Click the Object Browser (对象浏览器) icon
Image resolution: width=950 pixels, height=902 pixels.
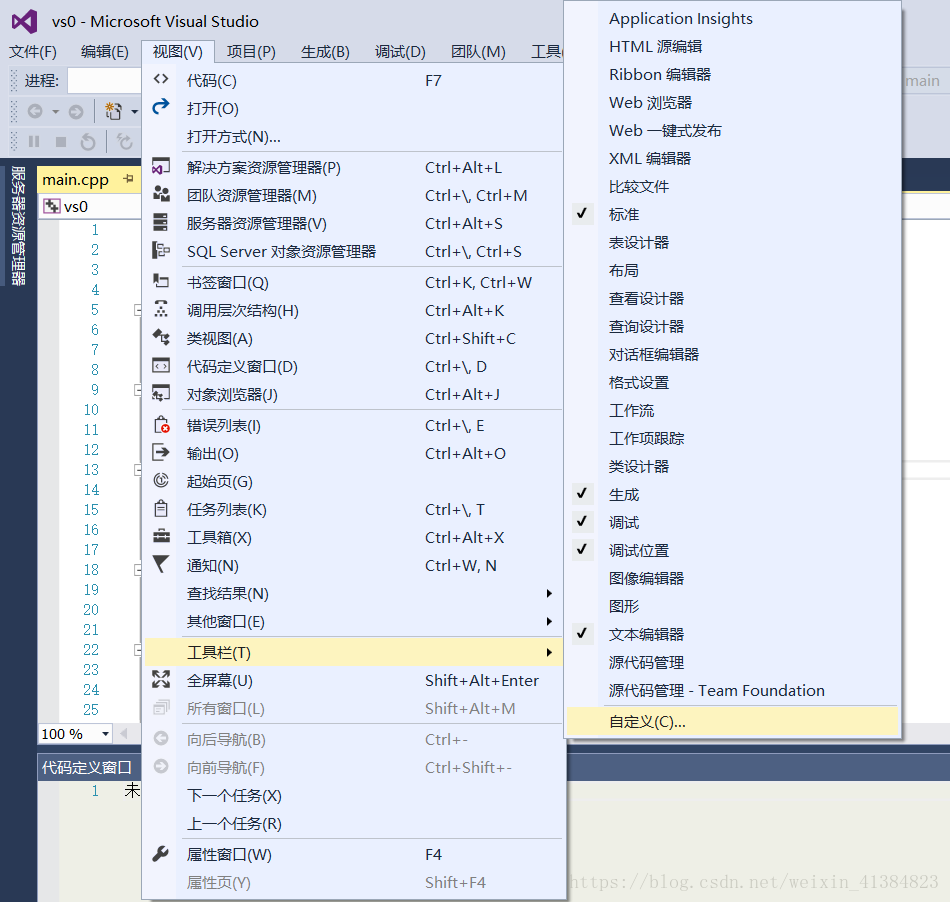tap(161, 393)
